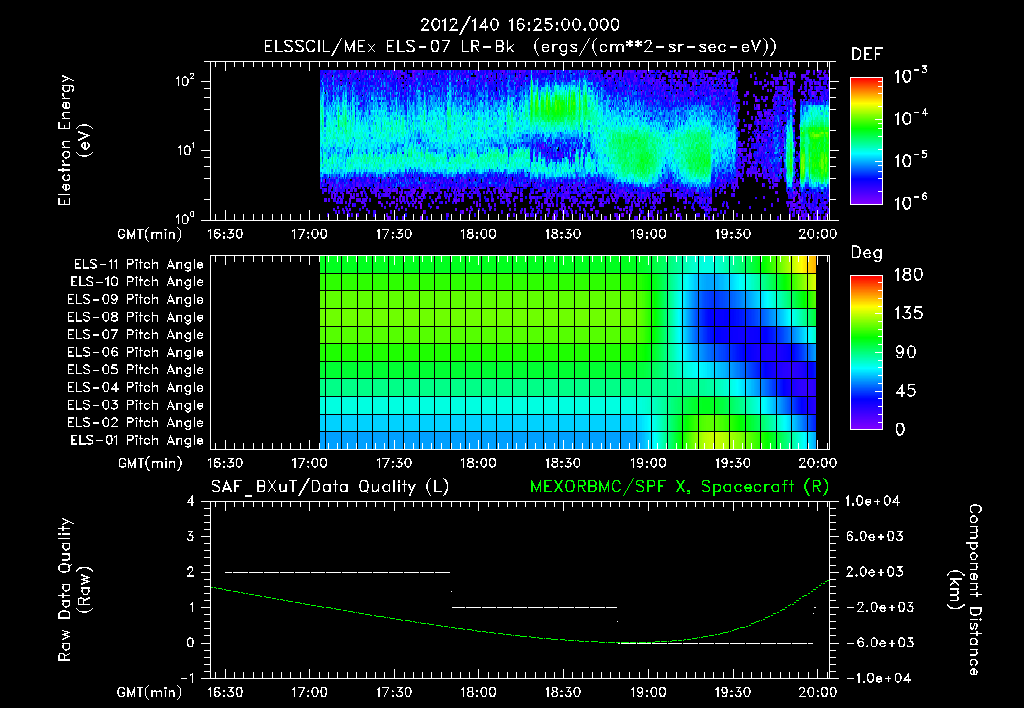
Task: Click the DEF colorbar title
Action: pos(867,55)
